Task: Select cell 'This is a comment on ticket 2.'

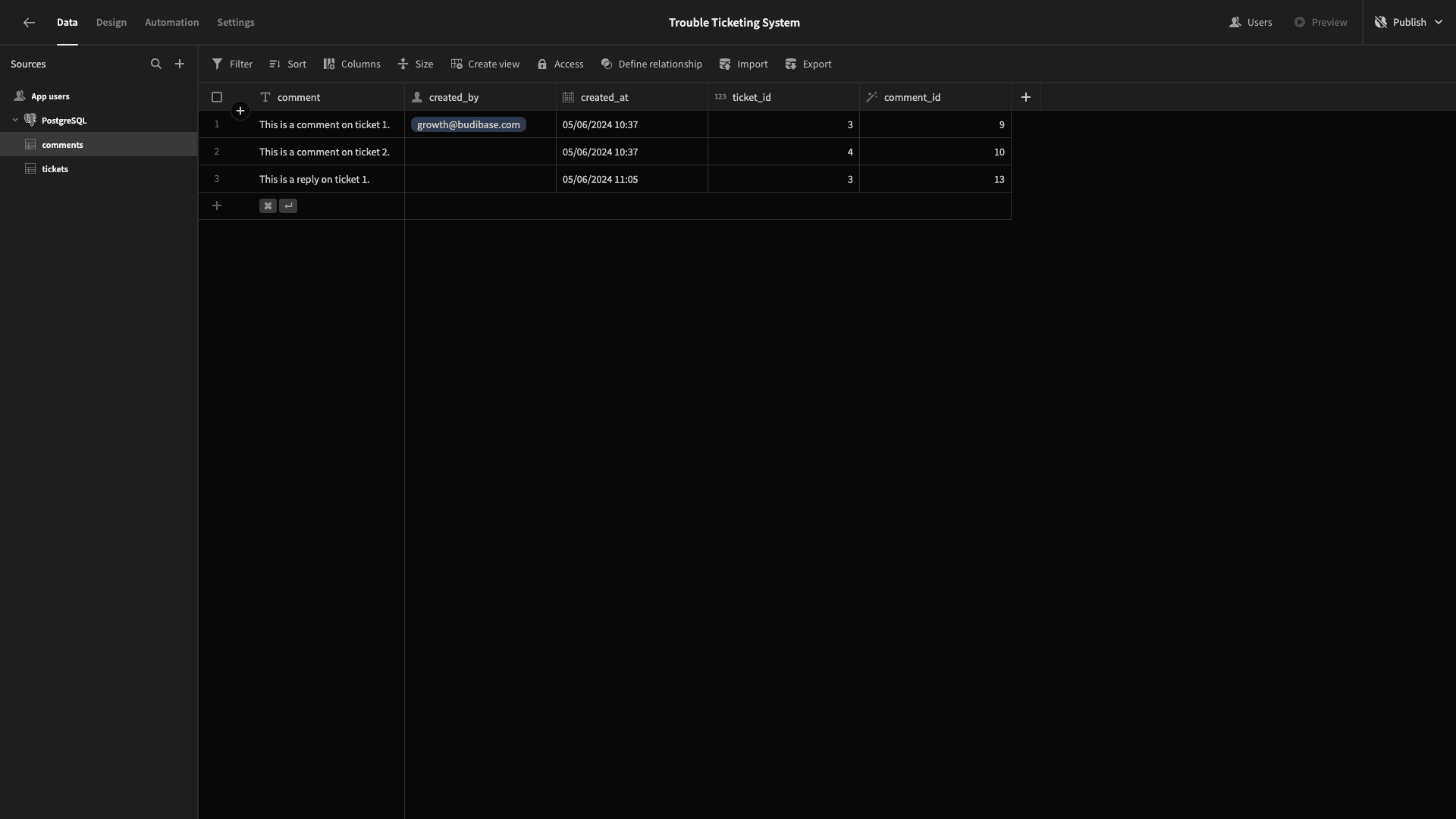Action: [x=328, y=152]
